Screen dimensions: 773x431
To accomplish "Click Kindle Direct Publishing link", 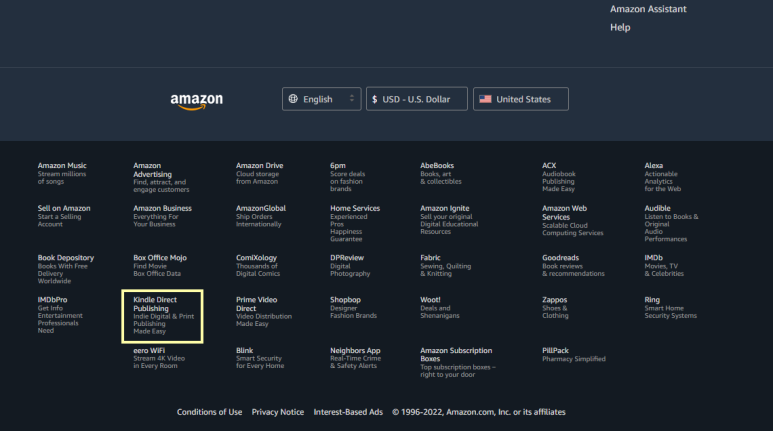I will [x=163, y=315].
